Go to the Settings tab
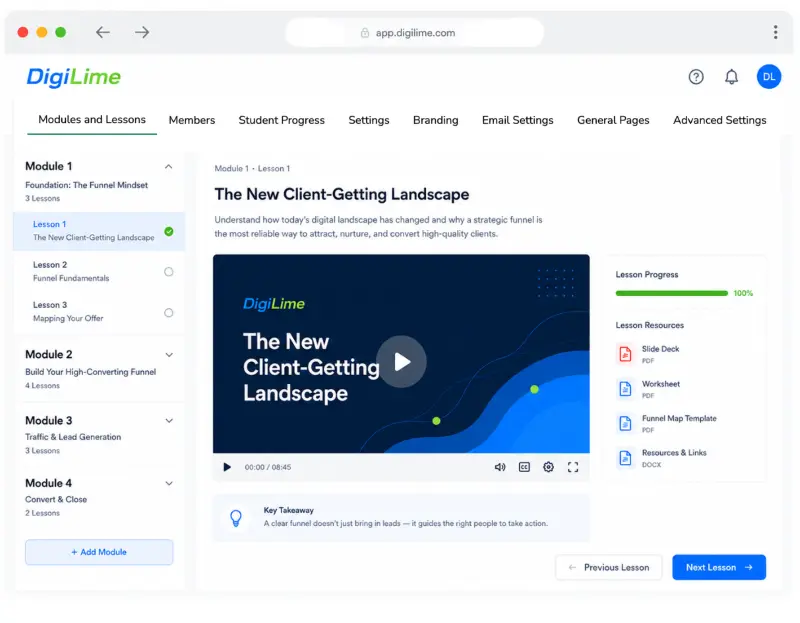The width and height of the screenshot is (800, 623). click(369, 120)
